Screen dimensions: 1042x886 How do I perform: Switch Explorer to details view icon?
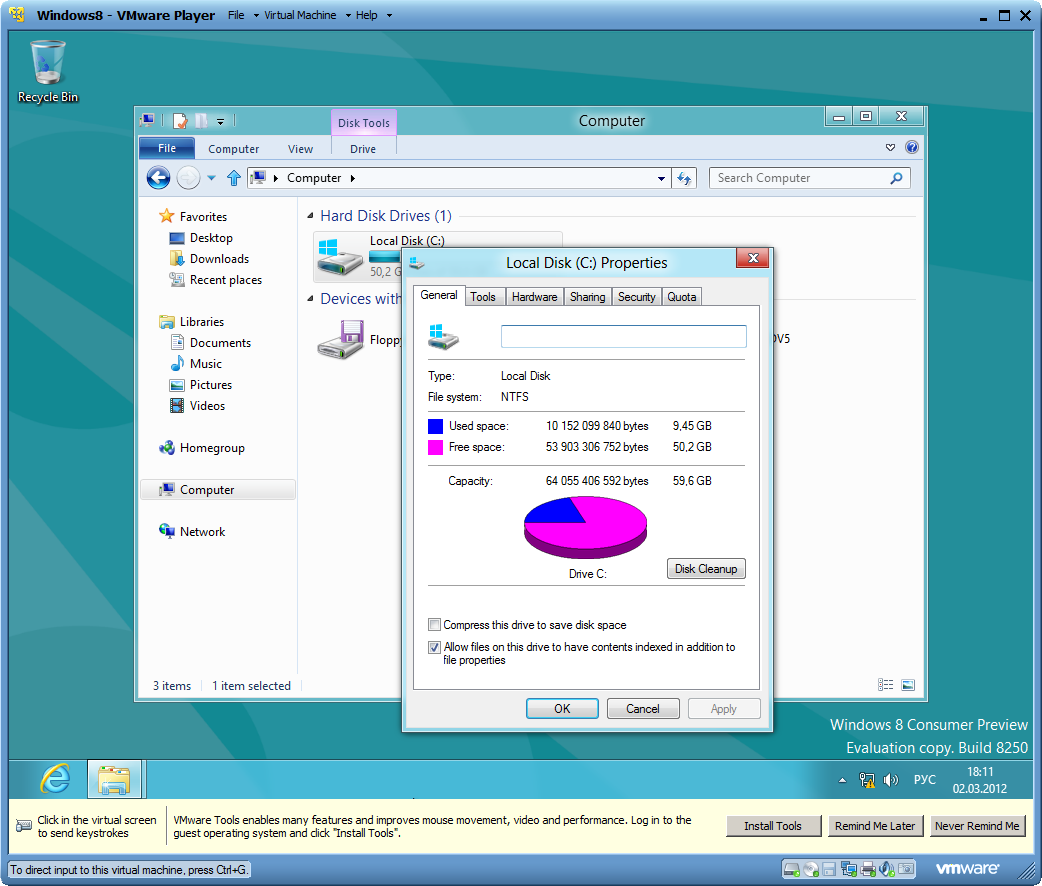coord(885,685)
